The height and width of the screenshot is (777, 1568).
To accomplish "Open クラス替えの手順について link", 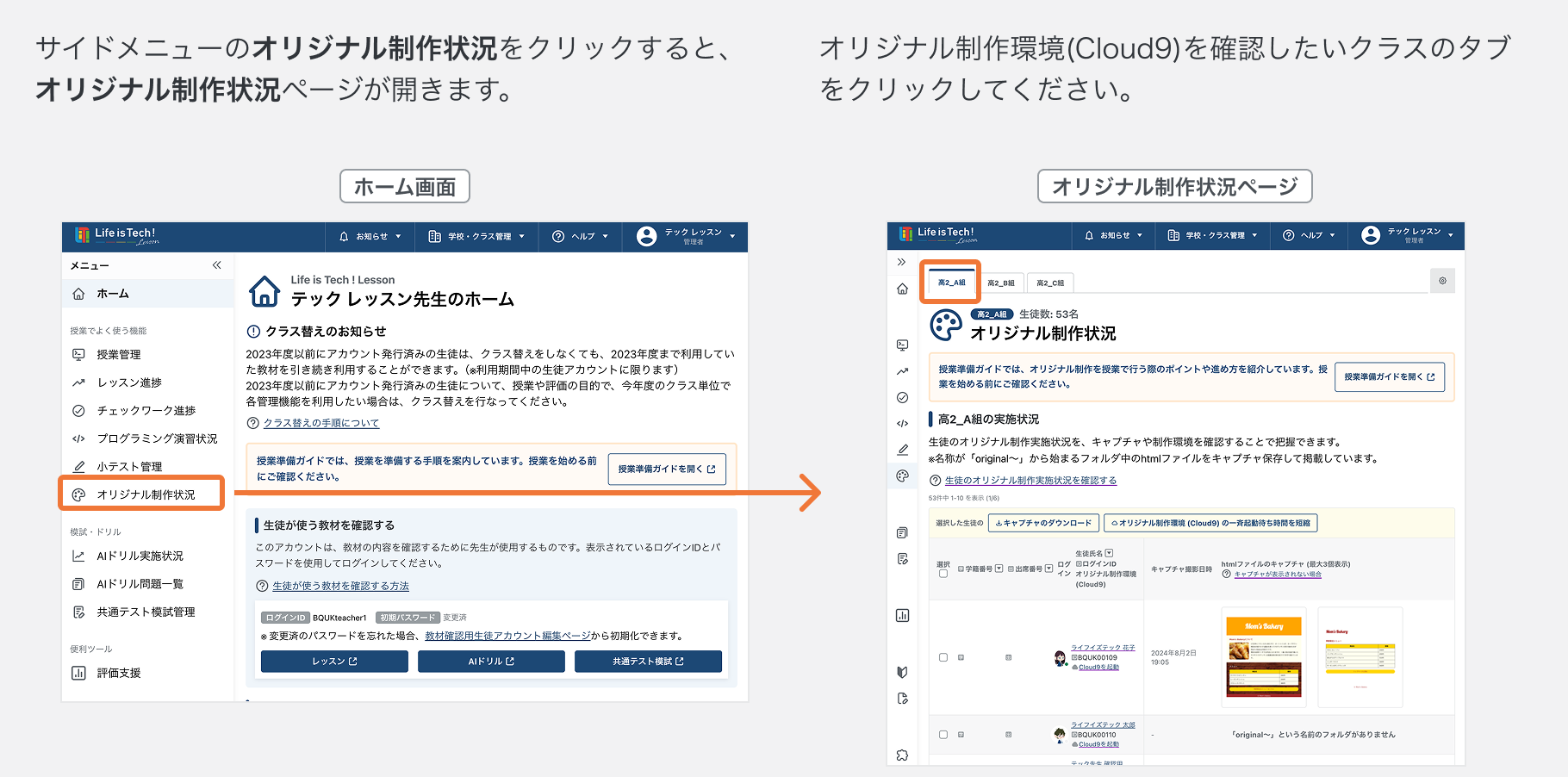I will click(x=320, y=423).
